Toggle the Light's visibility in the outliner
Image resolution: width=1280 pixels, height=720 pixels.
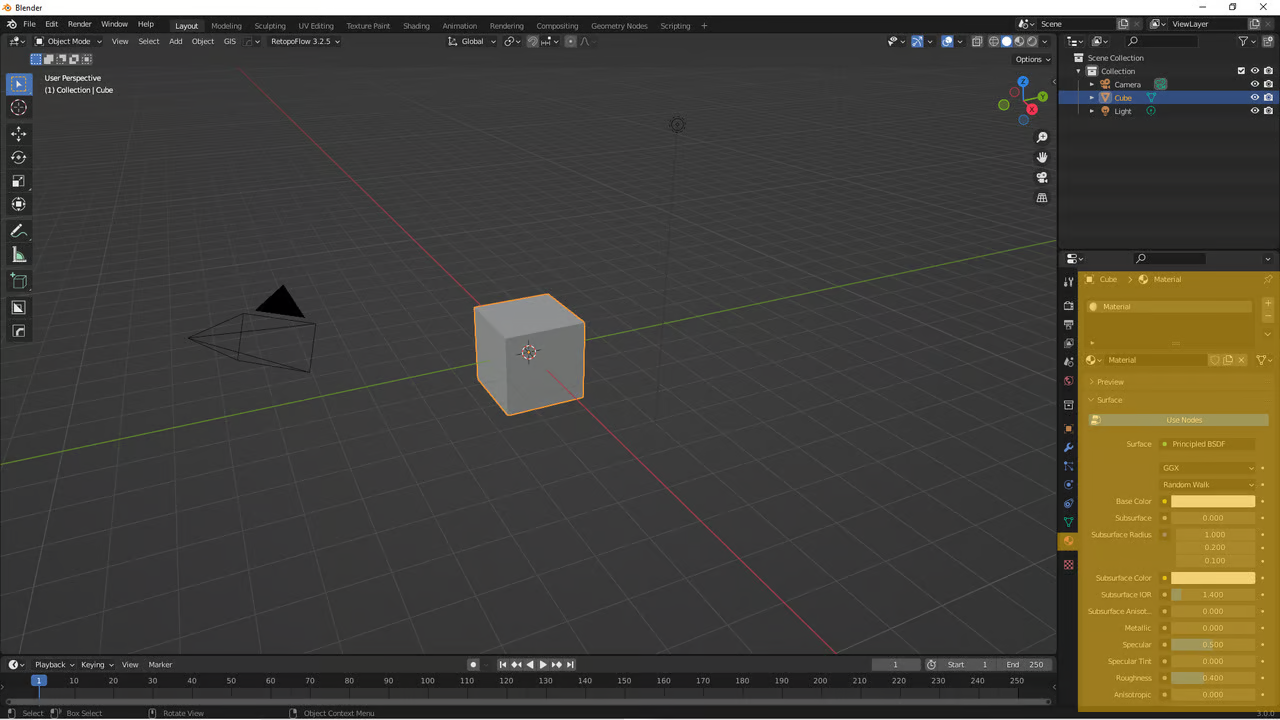click(1255, 110)
